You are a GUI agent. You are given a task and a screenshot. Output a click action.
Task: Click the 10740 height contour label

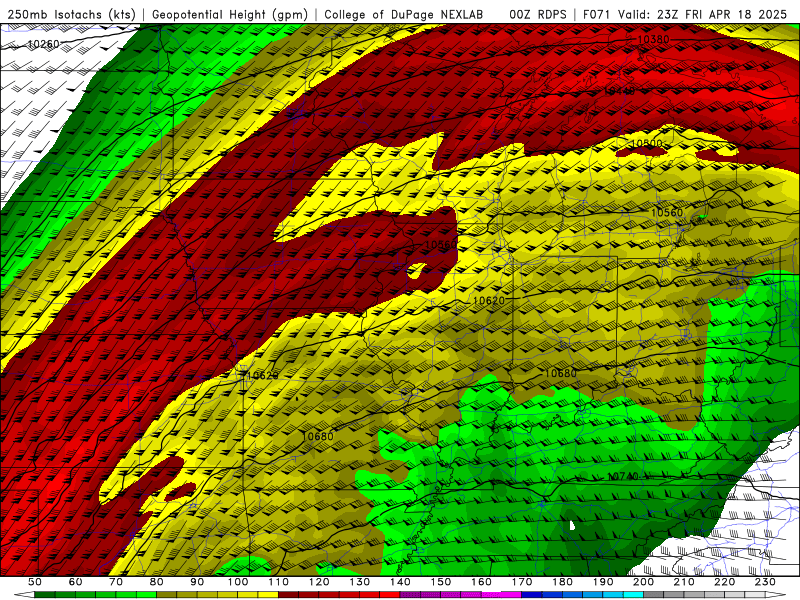(x=623, y=476)
